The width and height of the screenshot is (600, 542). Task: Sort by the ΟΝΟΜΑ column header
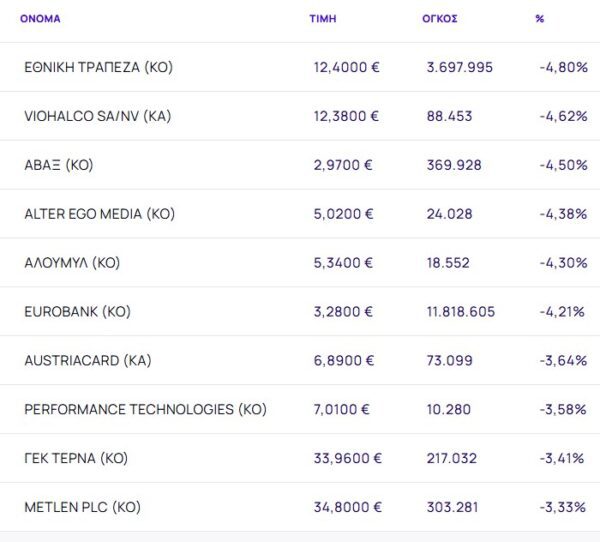pyautogui.click(x=41, y=19)
